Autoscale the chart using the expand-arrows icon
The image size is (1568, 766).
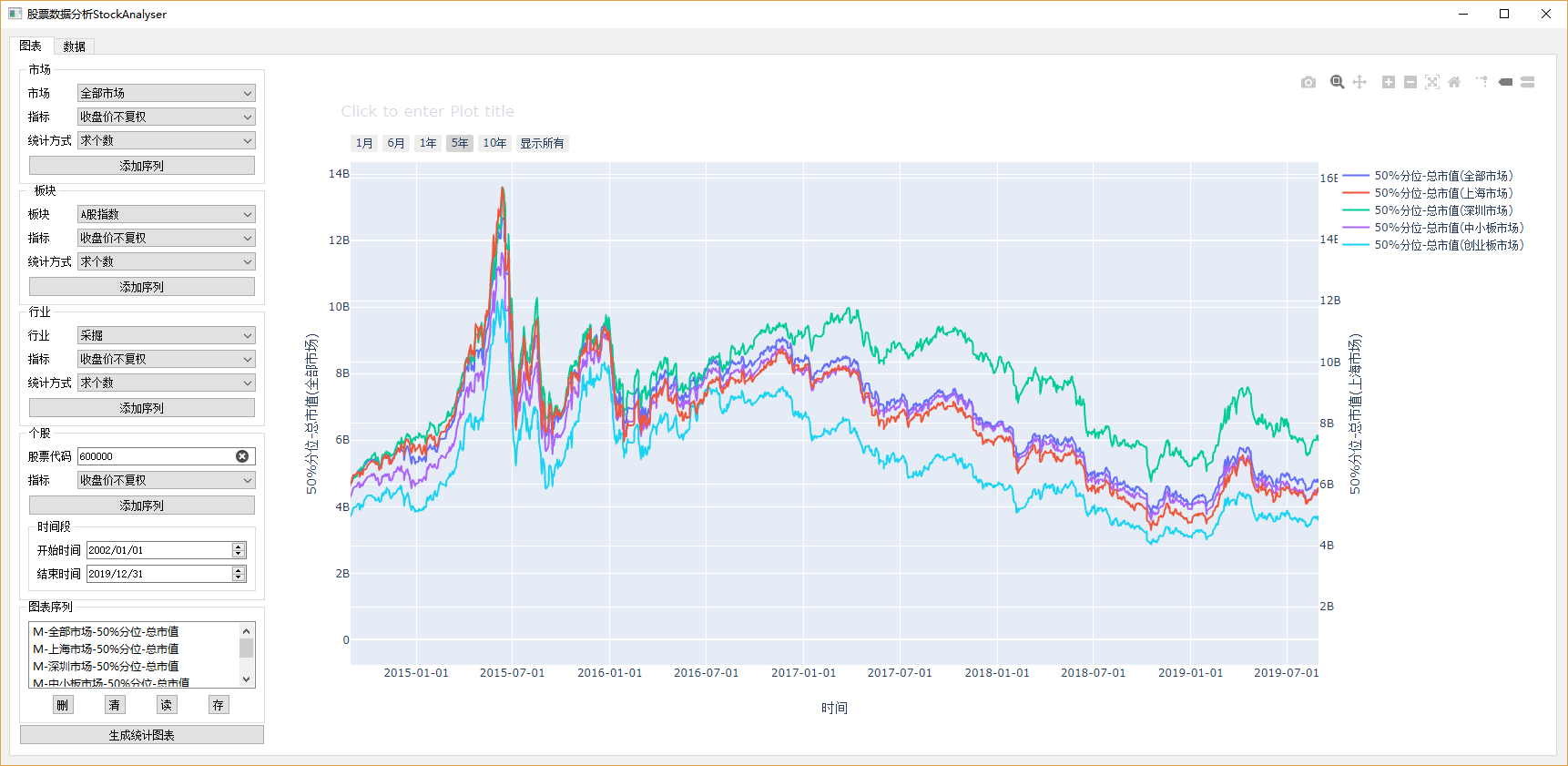point(1432,82)
